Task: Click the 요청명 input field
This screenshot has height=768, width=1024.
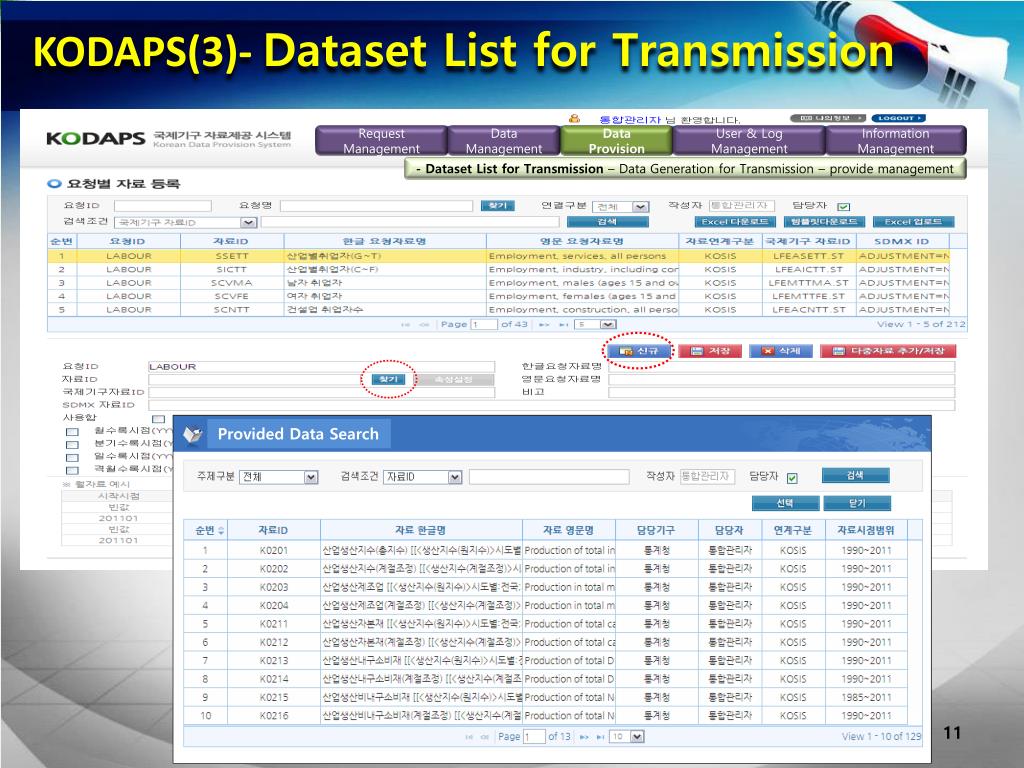Action: 376,206
